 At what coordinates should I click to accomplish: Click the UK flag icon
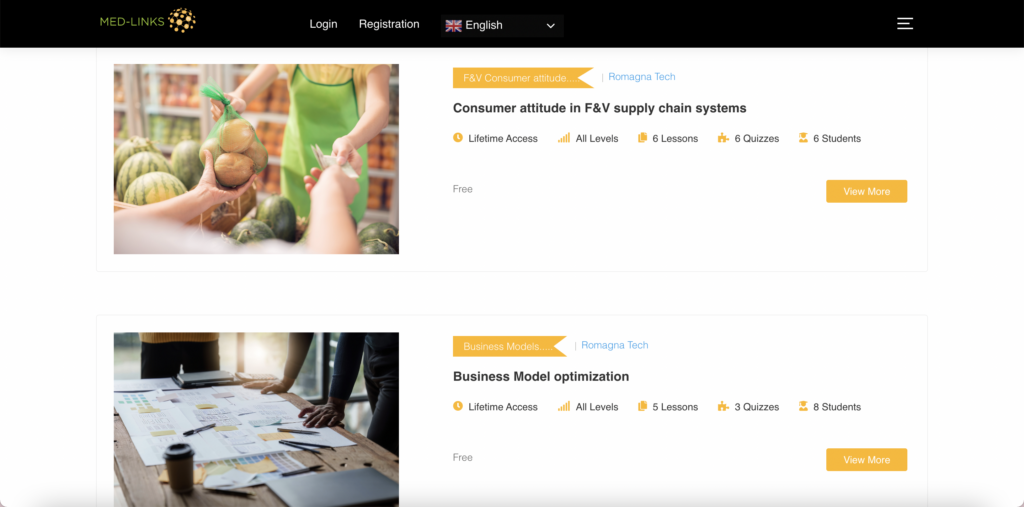tap(453, 25)
